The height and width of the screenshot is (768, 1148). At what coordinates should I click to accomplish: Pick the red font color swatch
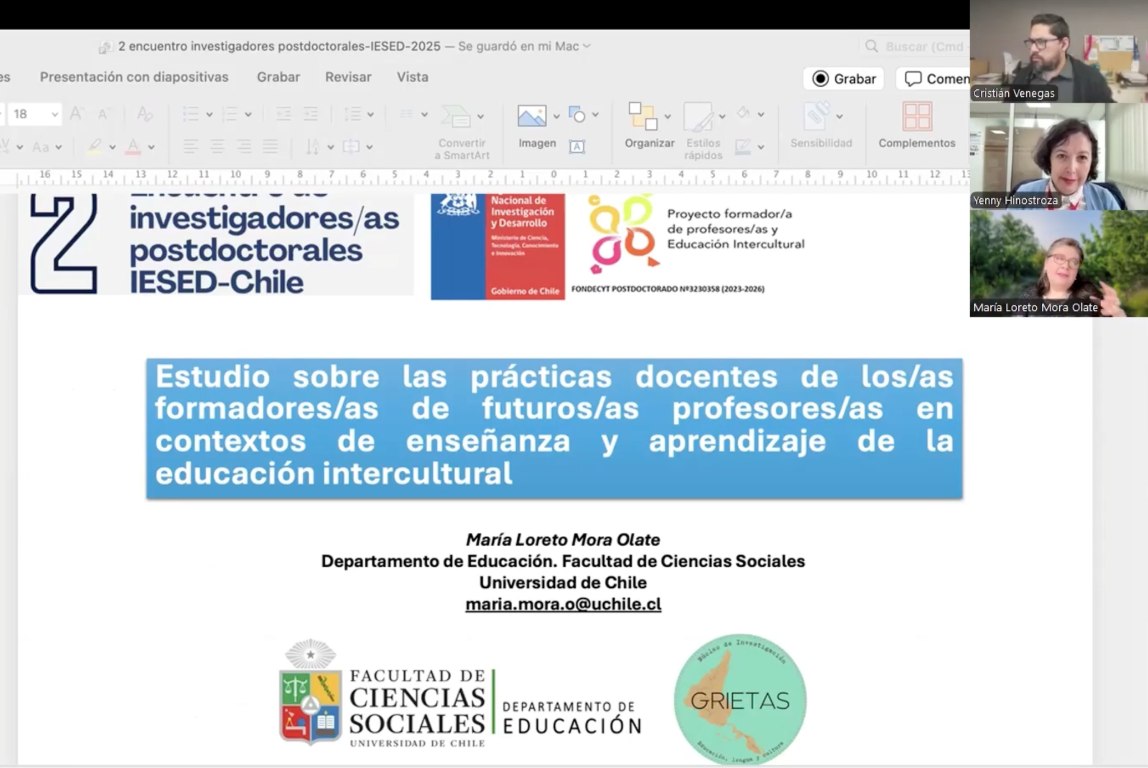coord(133,147)
